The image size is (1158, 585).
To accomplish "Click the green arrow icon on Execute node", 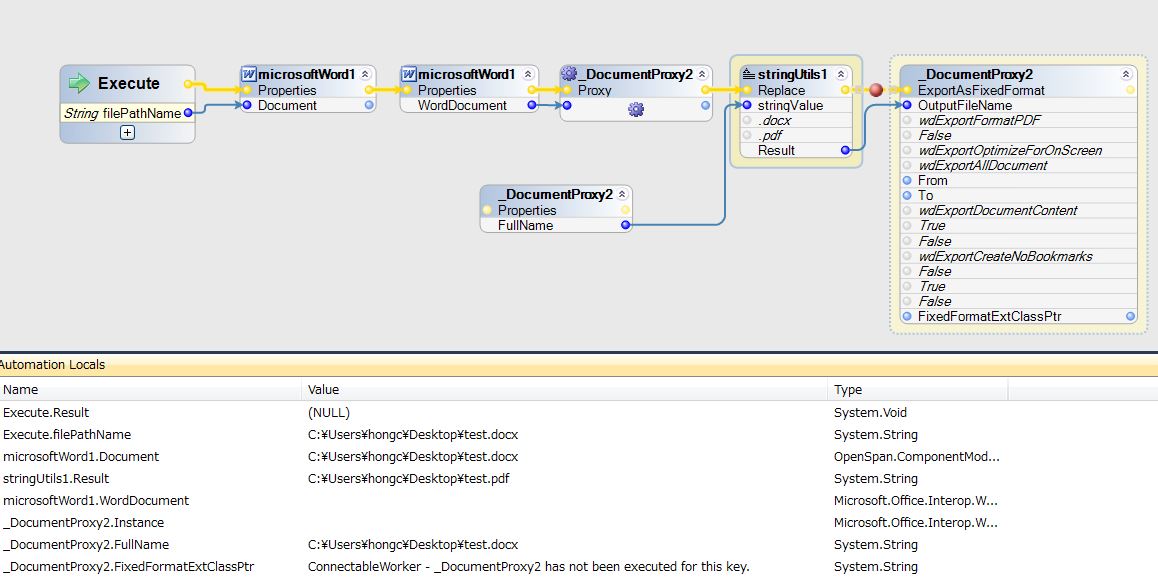I will point(78,83).
